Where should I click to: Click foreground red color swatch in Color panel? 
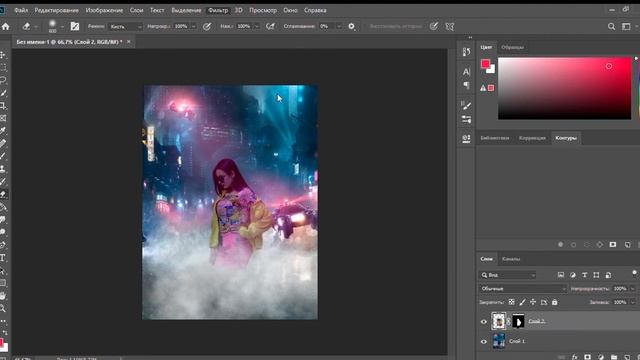coord(485,64)
